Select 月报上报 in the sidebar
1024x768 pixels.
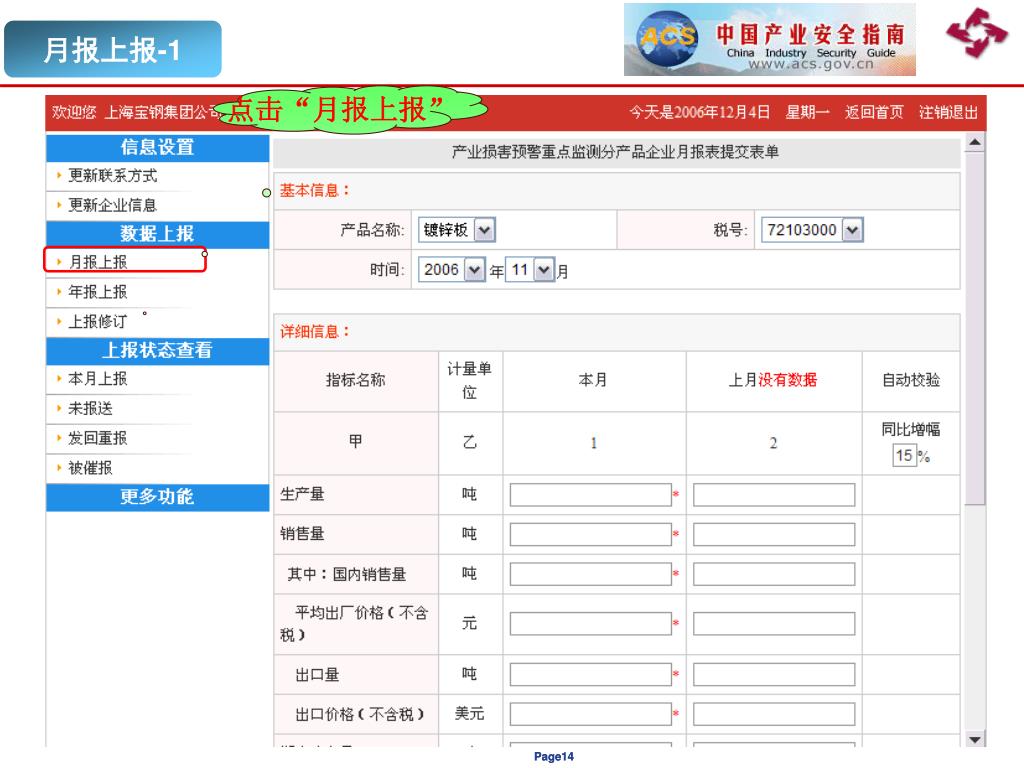point(98,262)
